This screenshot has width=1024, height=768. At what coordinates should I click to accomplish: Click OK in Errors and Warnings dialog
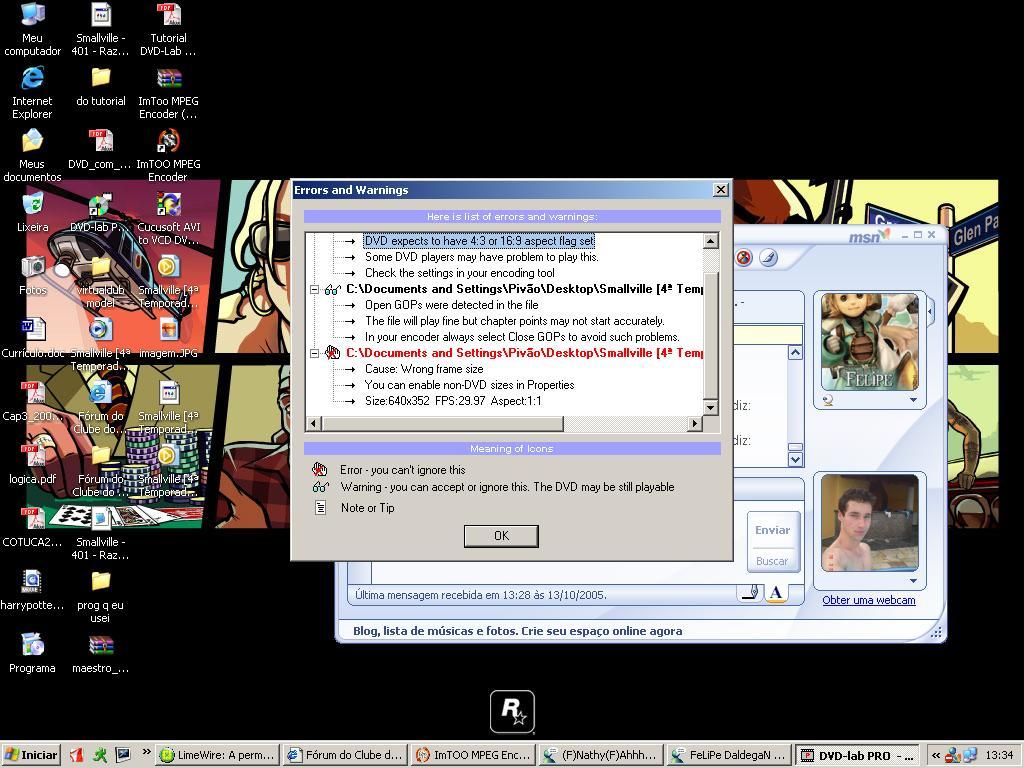(501, 536)
